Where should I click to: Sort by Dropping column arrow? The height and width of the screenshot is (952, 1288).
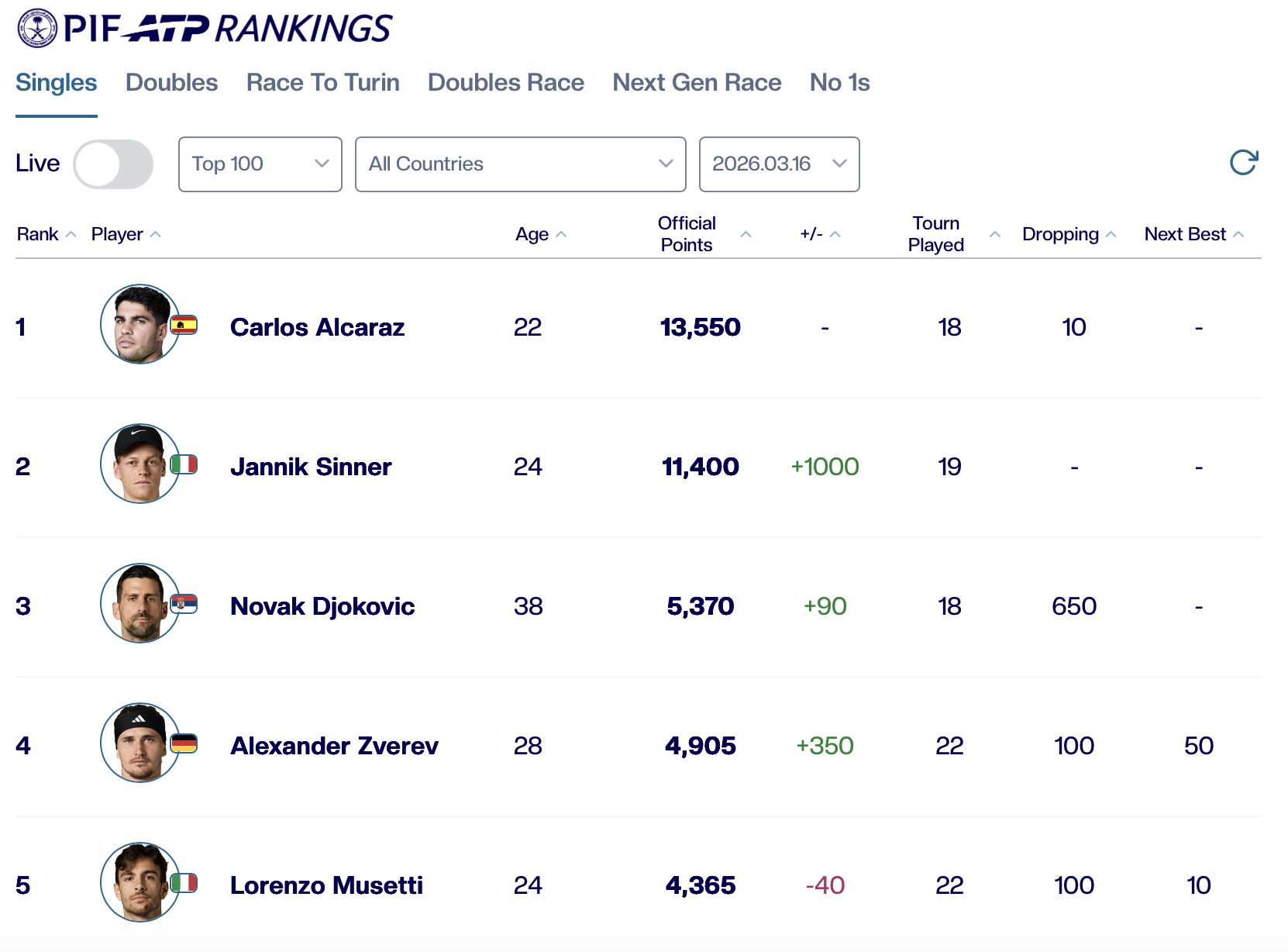(x=1111, y=235)
